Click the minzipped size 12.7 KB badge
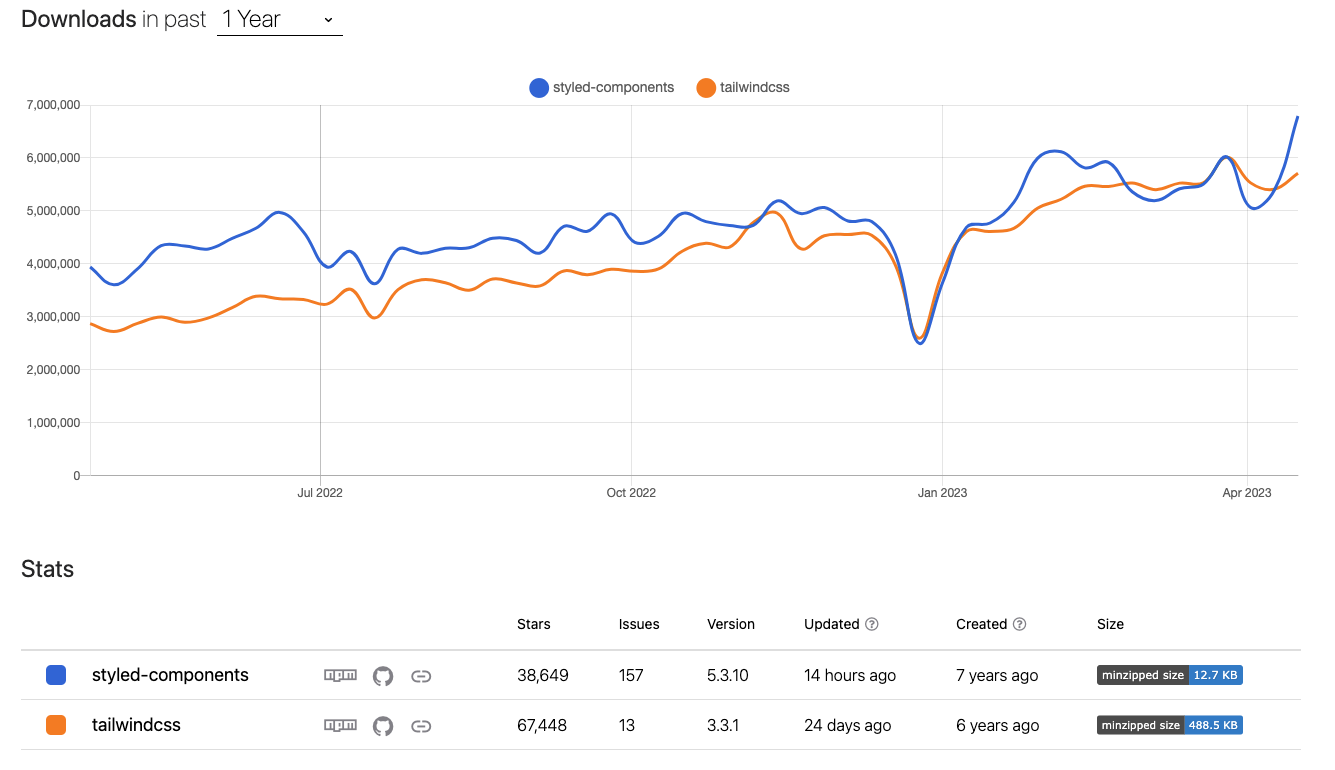 (1170, 675)
